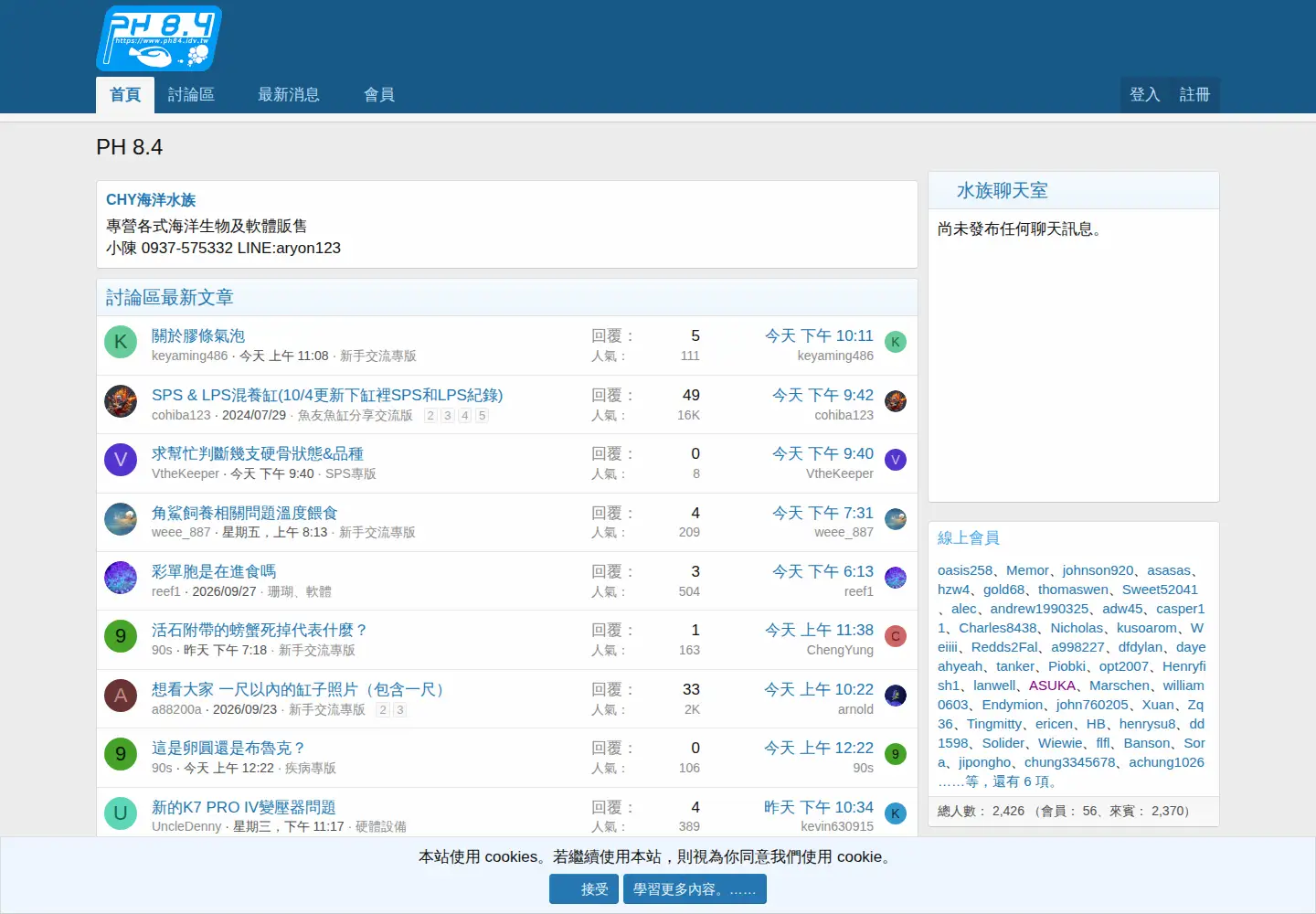Go to page 3 of 想看大家 thread
The image size is (1316, 914).
[400, 710]
